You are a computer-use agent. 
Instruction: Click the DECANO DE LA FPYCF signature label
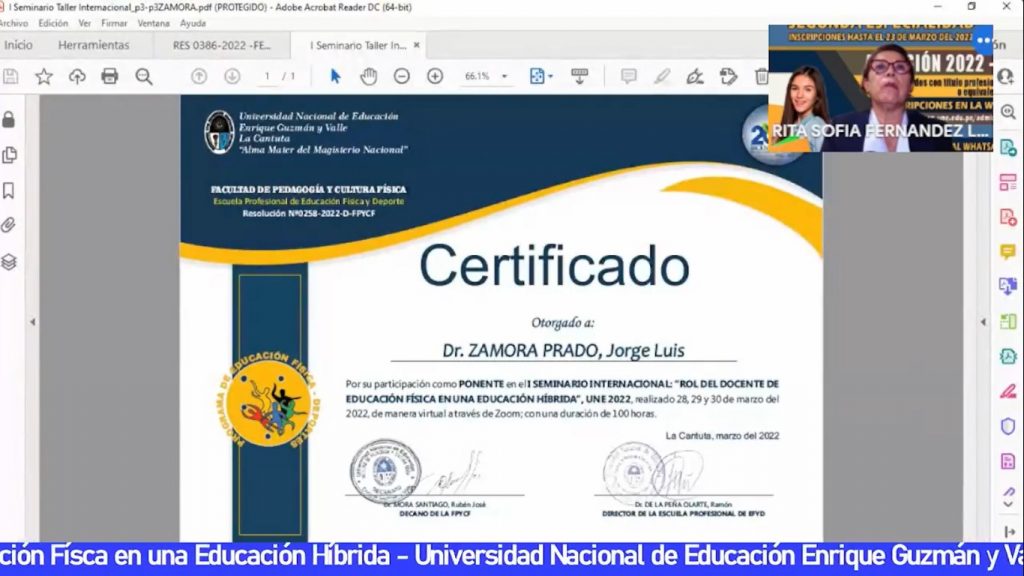[x=435, y=514]
